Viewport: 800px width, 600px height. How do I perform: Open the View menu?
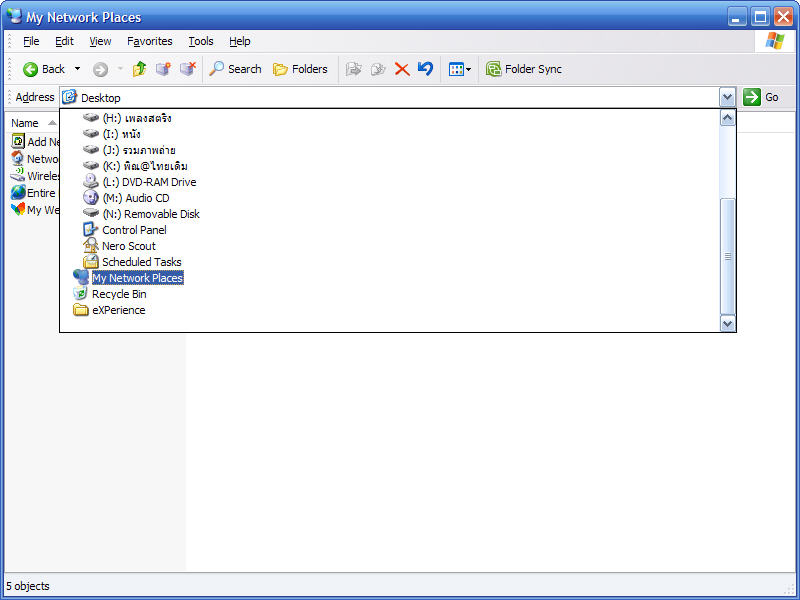[x=100, y=41]
